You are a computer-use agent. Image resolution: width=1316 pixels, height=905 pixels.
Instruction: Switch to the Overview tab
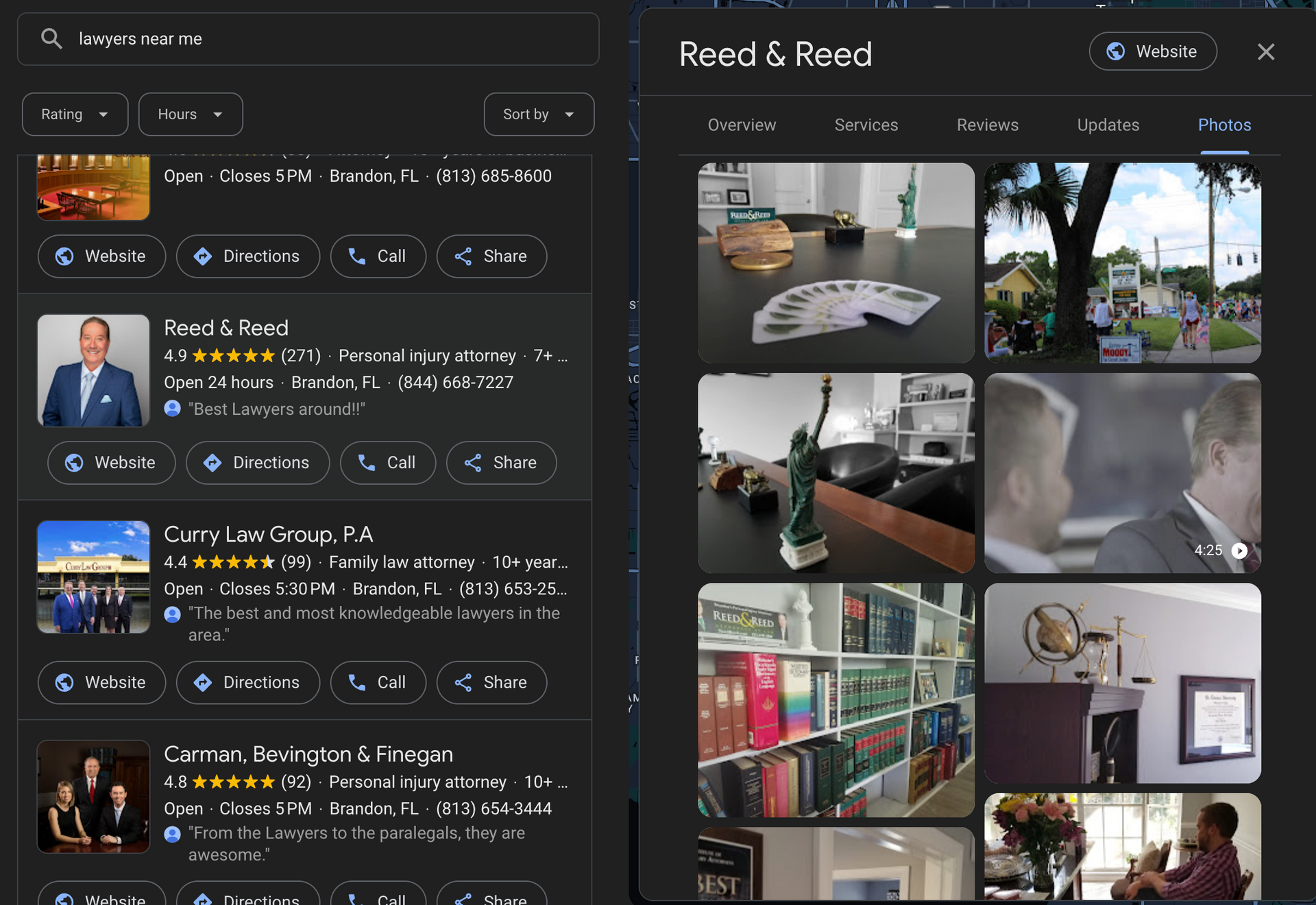(x=742, y=125)
